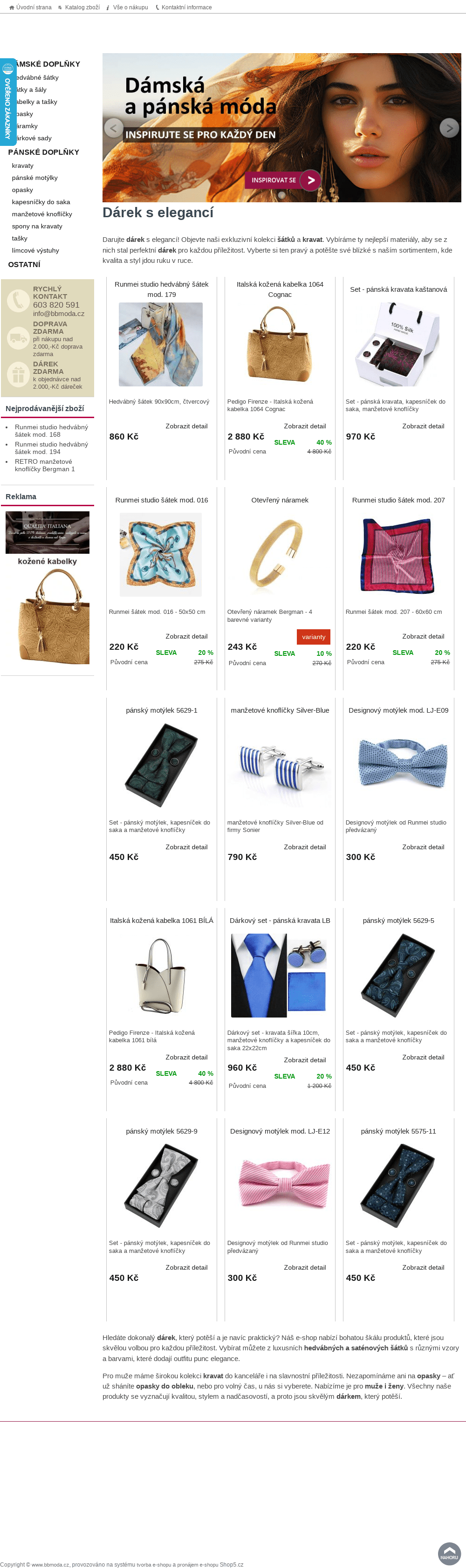Click the delivery truck icon Doprava zdarma
The width and height of the screenshot is (466, 1568).
[x=18, y=338]
